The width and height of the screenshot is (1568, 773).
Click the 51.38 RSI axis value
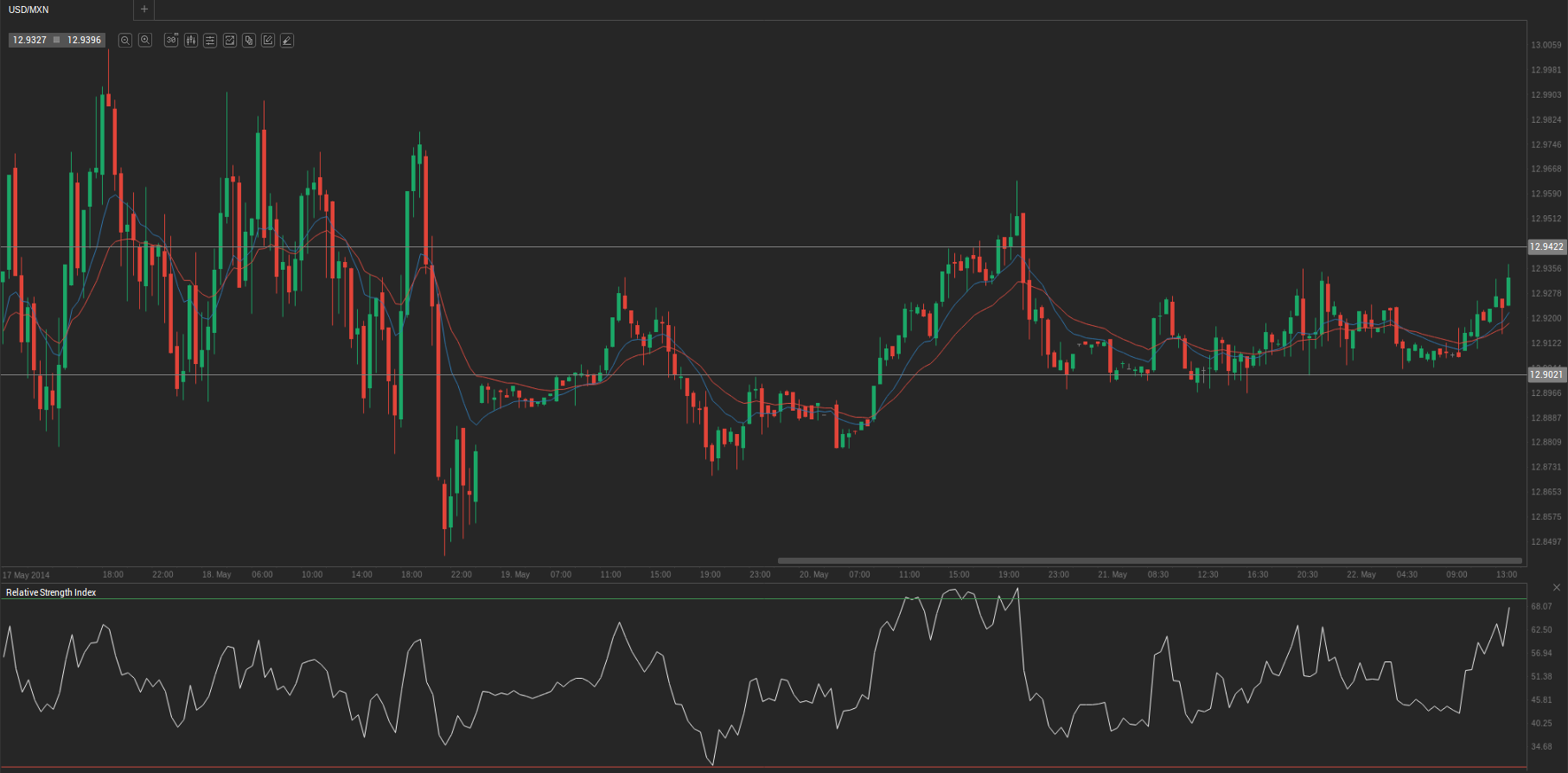[x=1541, y=677]
